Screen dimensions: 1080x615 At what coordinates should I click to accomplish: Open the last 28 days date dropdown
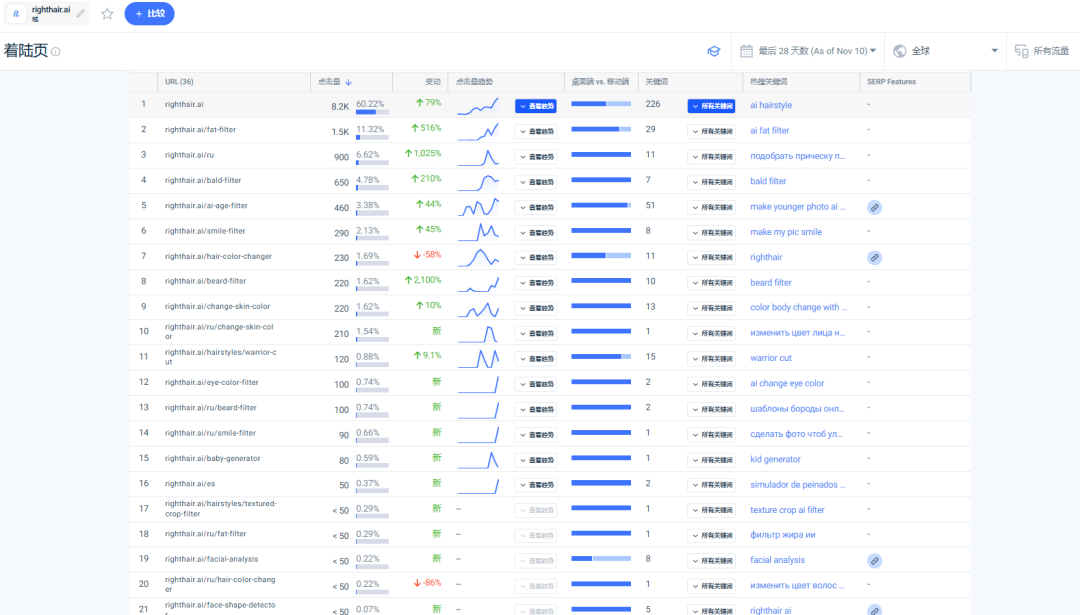coord(817,51)
